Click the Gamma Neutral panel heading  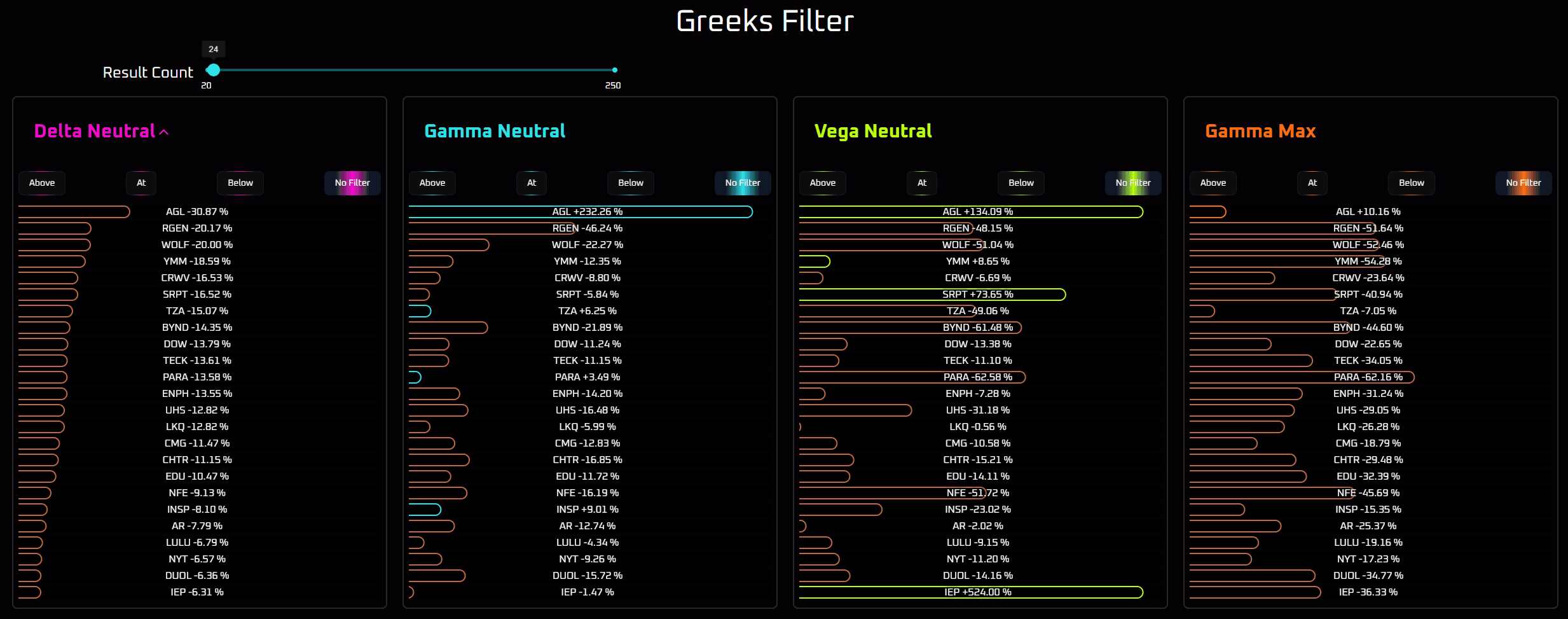pyautogui.click(x=495, y=131)
